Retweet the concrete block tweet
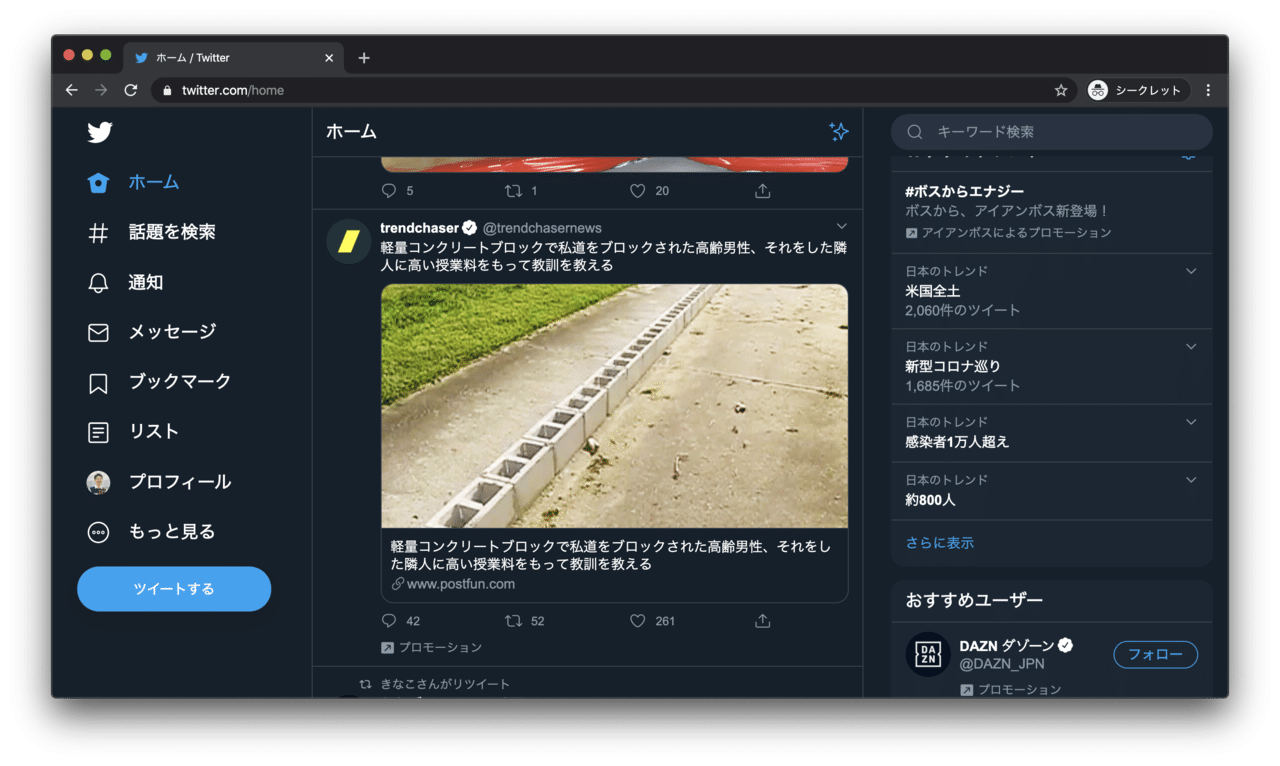The height and width of the screenshot is (766, 1280). coord(513,621)
